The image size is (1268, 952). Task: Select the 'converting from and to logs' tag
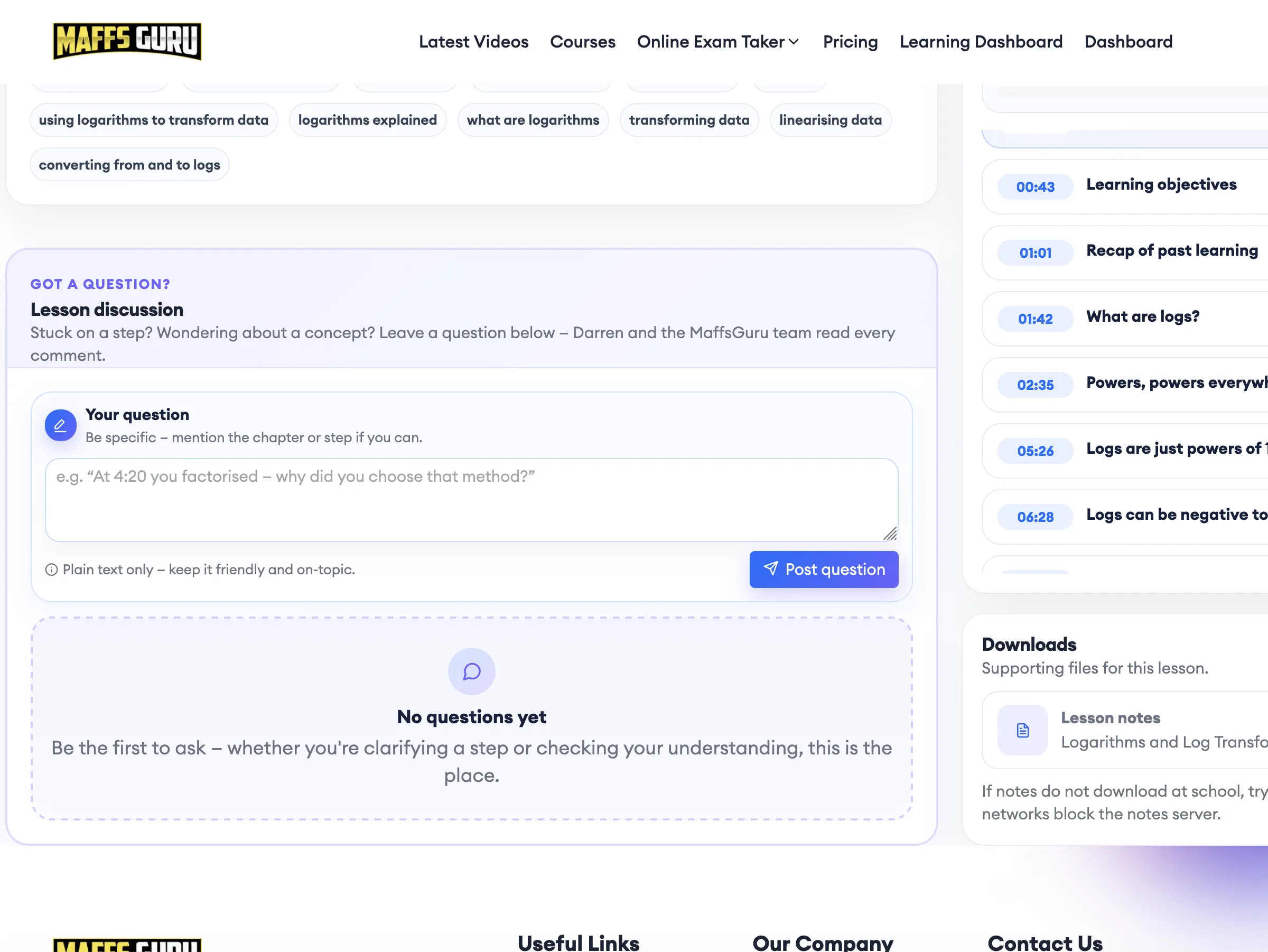129,164
